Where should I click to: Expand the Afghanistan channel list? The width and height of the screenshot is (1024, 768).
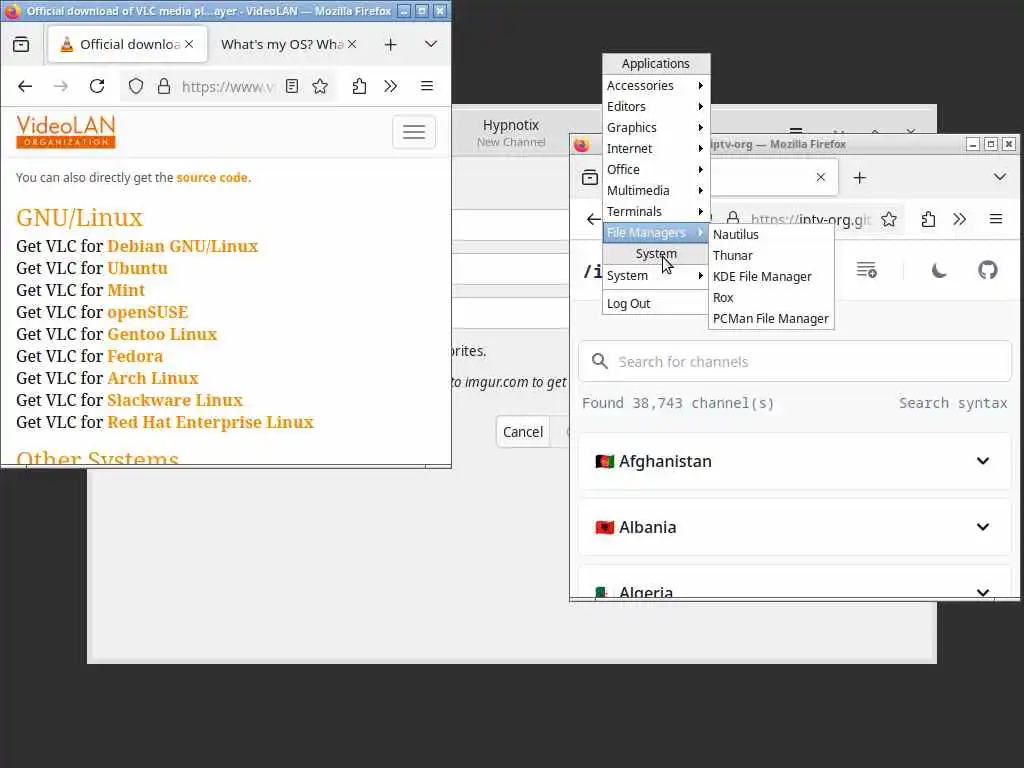pos(795,461)
